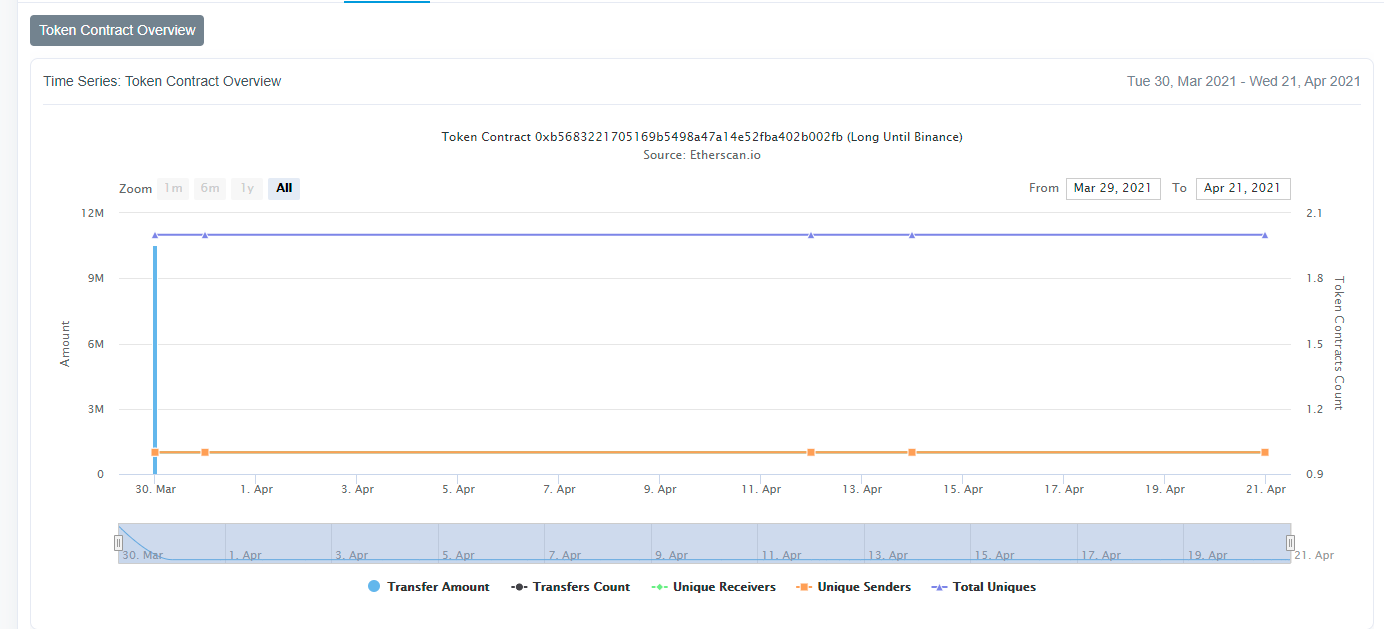The image size is (1384, 629).
Task: Select the 1m zoom range
Action: pos(173,188)
